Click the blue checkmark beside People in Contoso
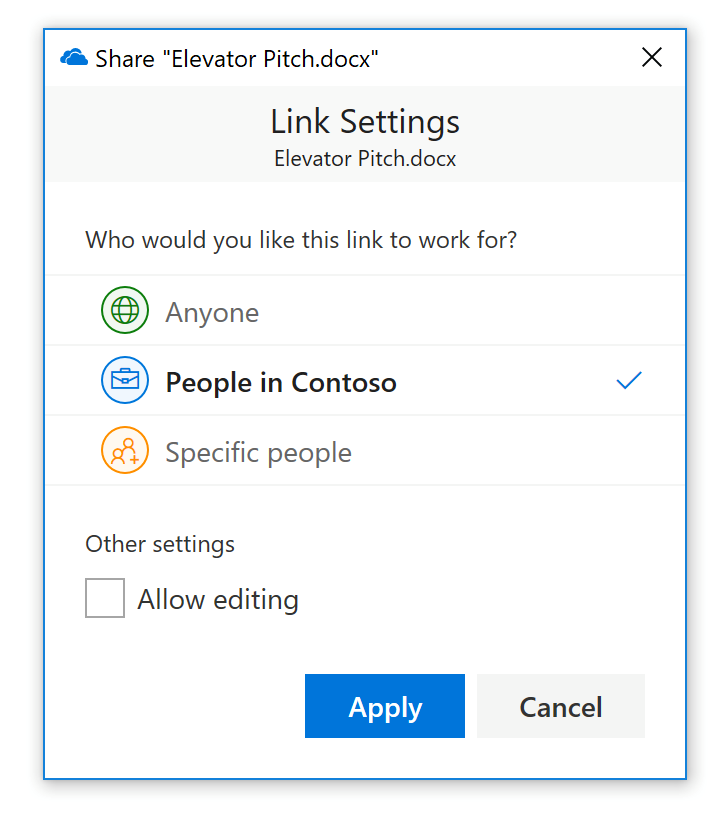The height and width of the screenshot is (814, 724). 629,381
